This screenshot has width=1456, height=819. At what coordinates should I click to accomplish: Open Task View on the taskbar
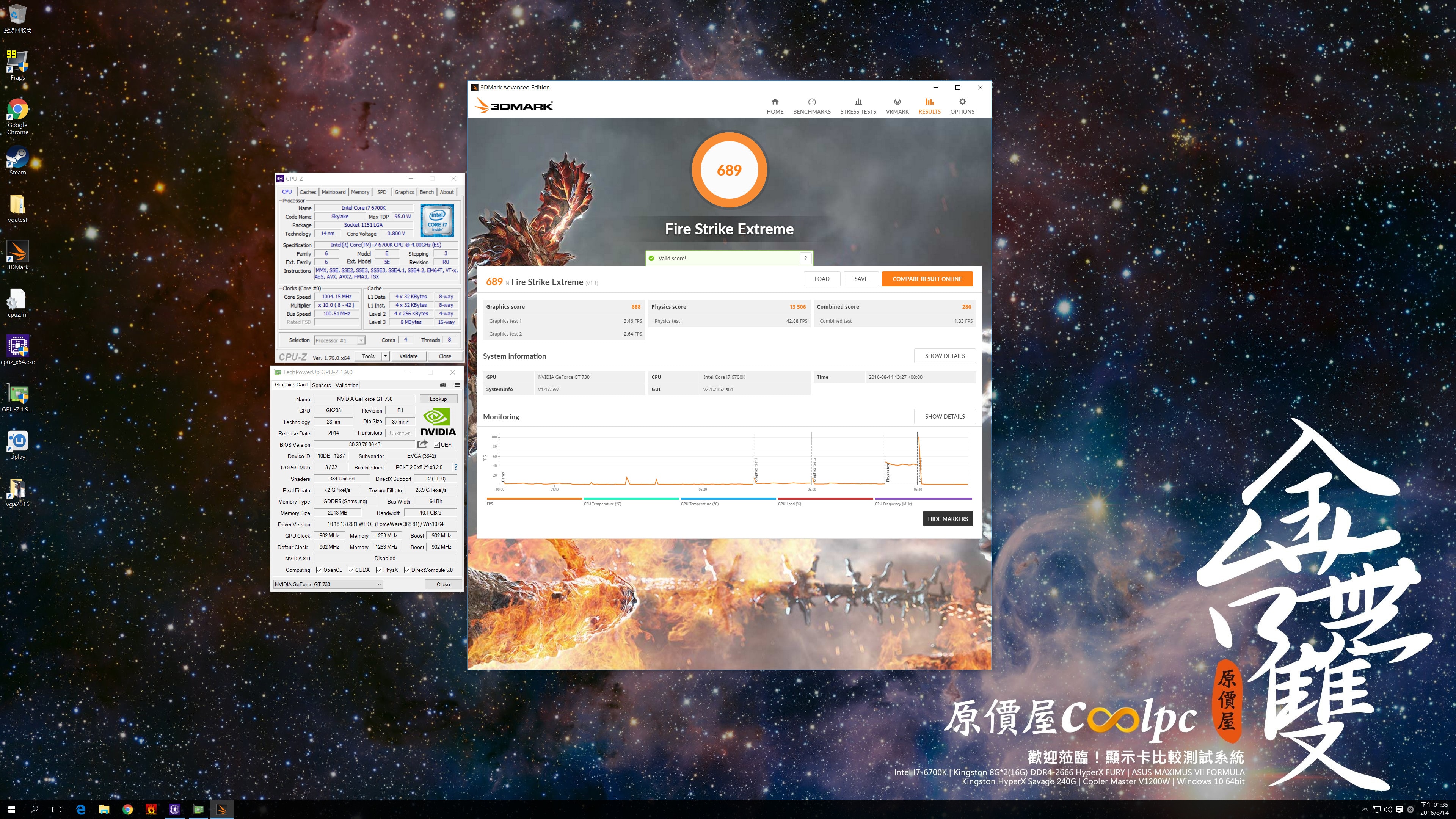coord(56,810)
